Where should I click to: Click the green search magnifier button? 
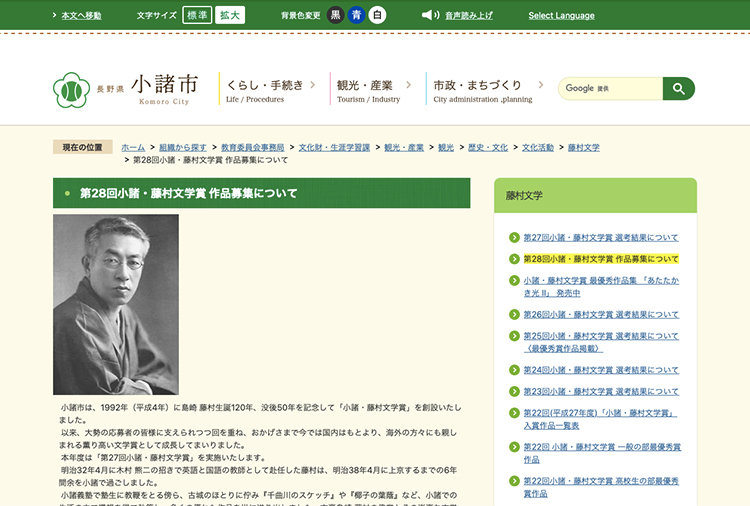click(678, 88)
